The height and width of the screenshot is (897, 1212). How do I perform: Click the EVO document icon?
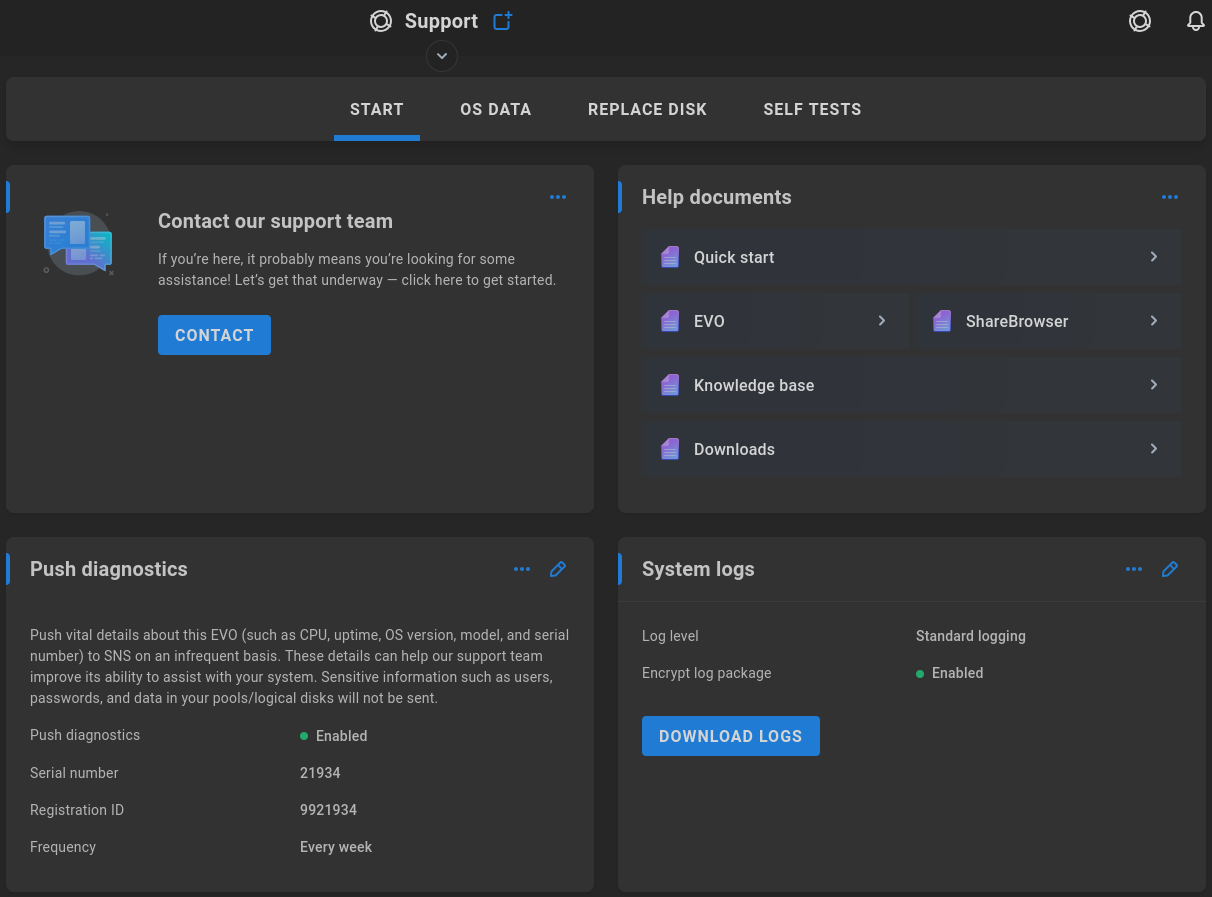pos(670,321)
